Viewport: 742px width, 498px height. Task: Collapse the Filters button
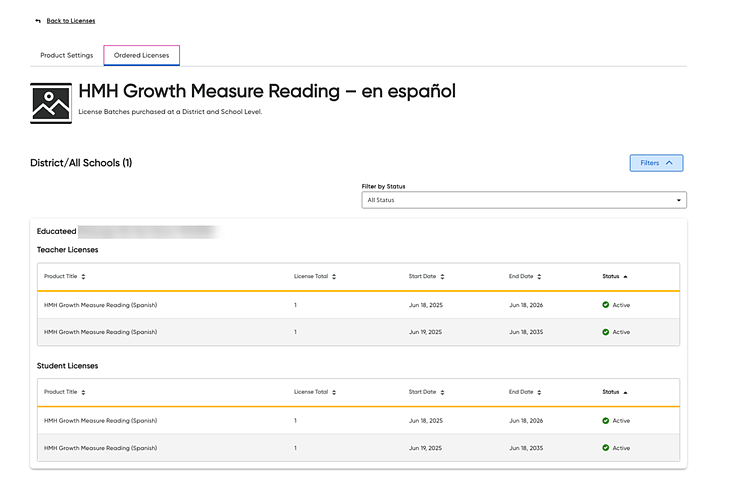coord(656,163)
